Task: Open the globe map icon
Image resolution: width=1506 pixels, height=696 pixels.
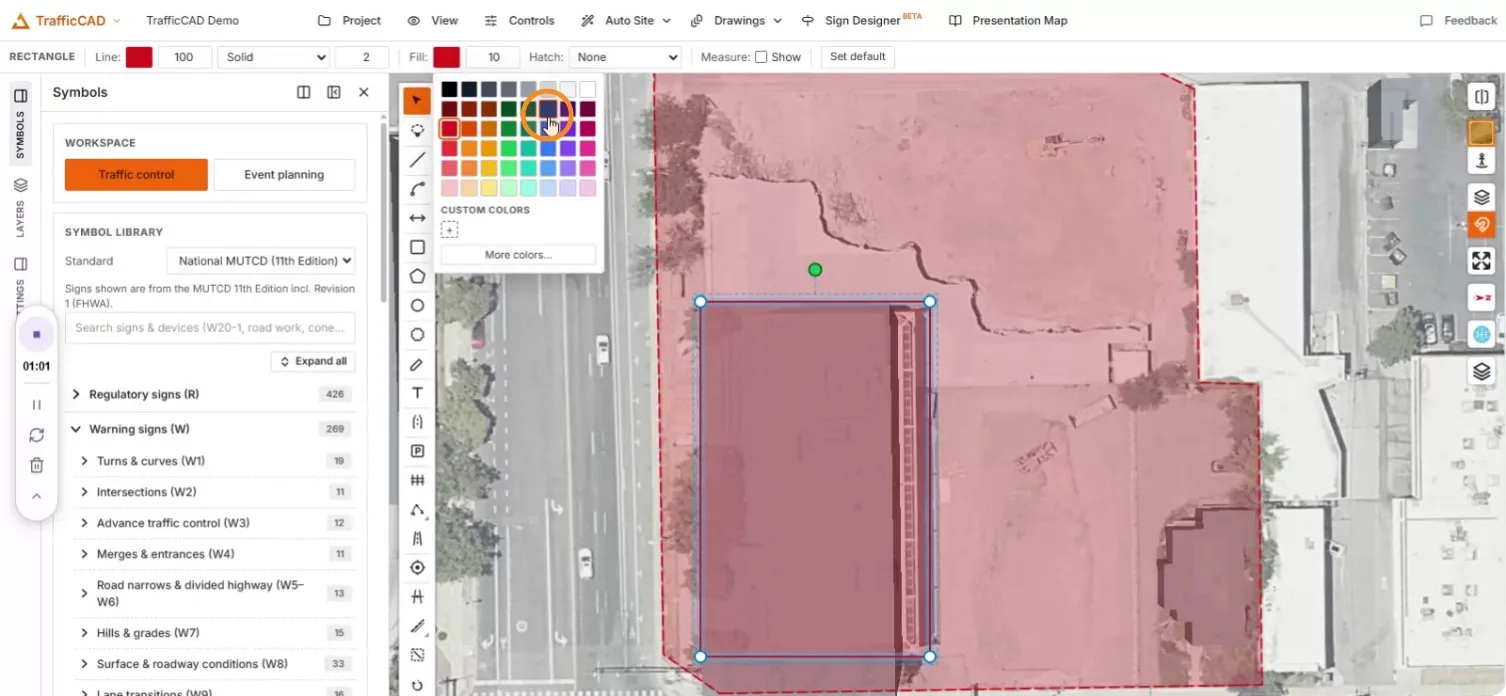Action: [x=1481, y=334]
